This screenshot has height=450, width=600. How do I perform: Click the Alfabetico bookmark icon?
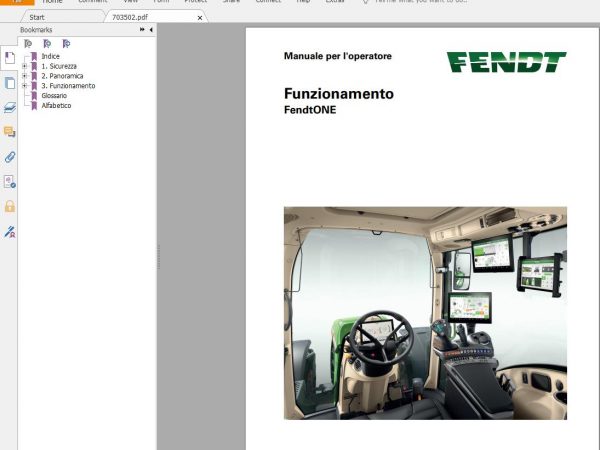click(x=34, y=106)
